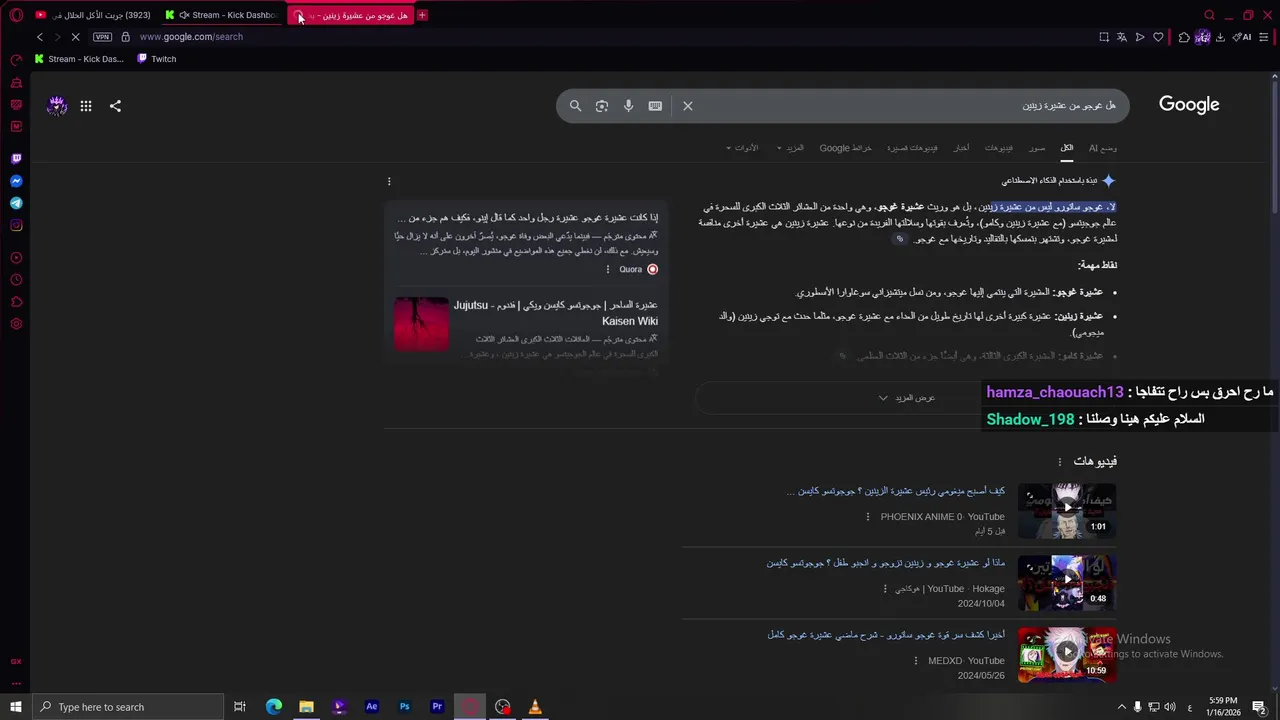Expand the المزيد more dropdown
This screenshot has height=720, width=1280.
[790, 148]
